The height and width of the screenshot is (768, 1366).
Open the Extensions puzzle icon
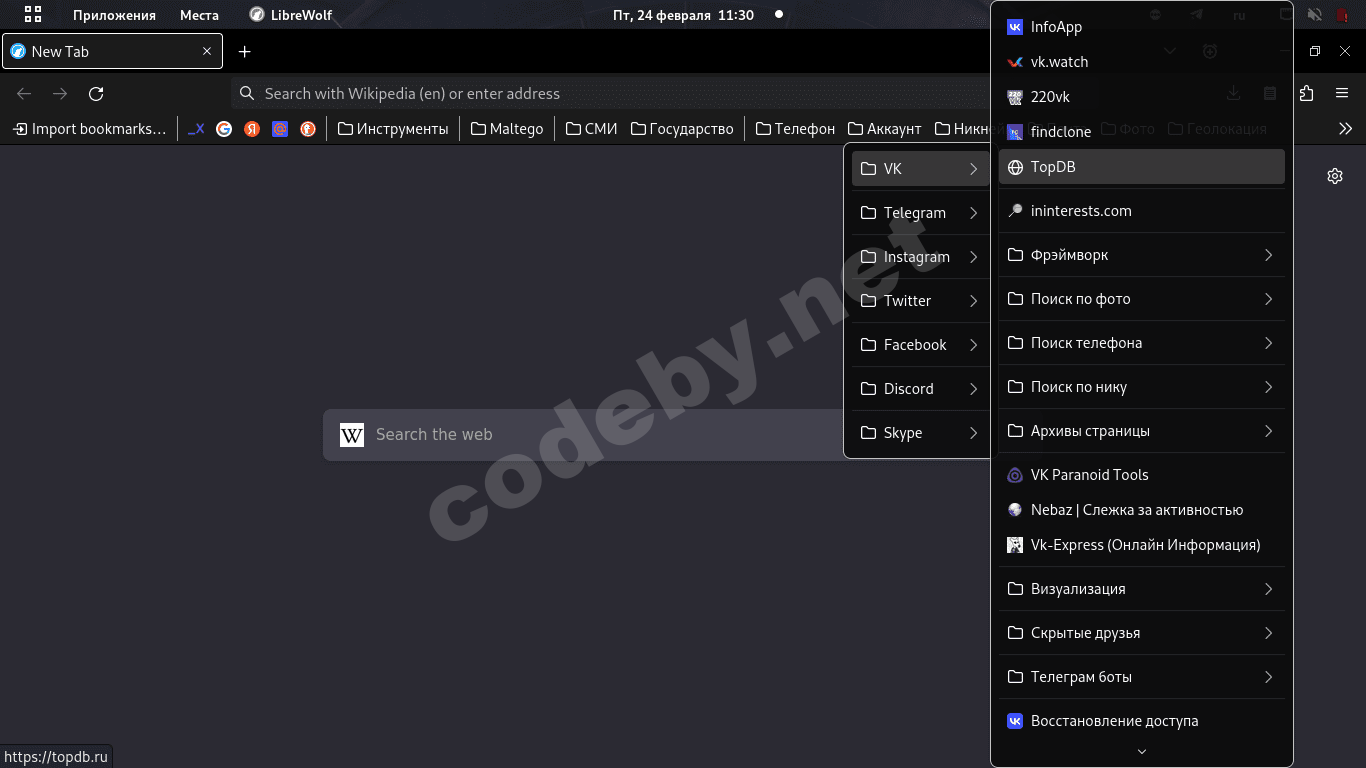tap(1306, 94)
